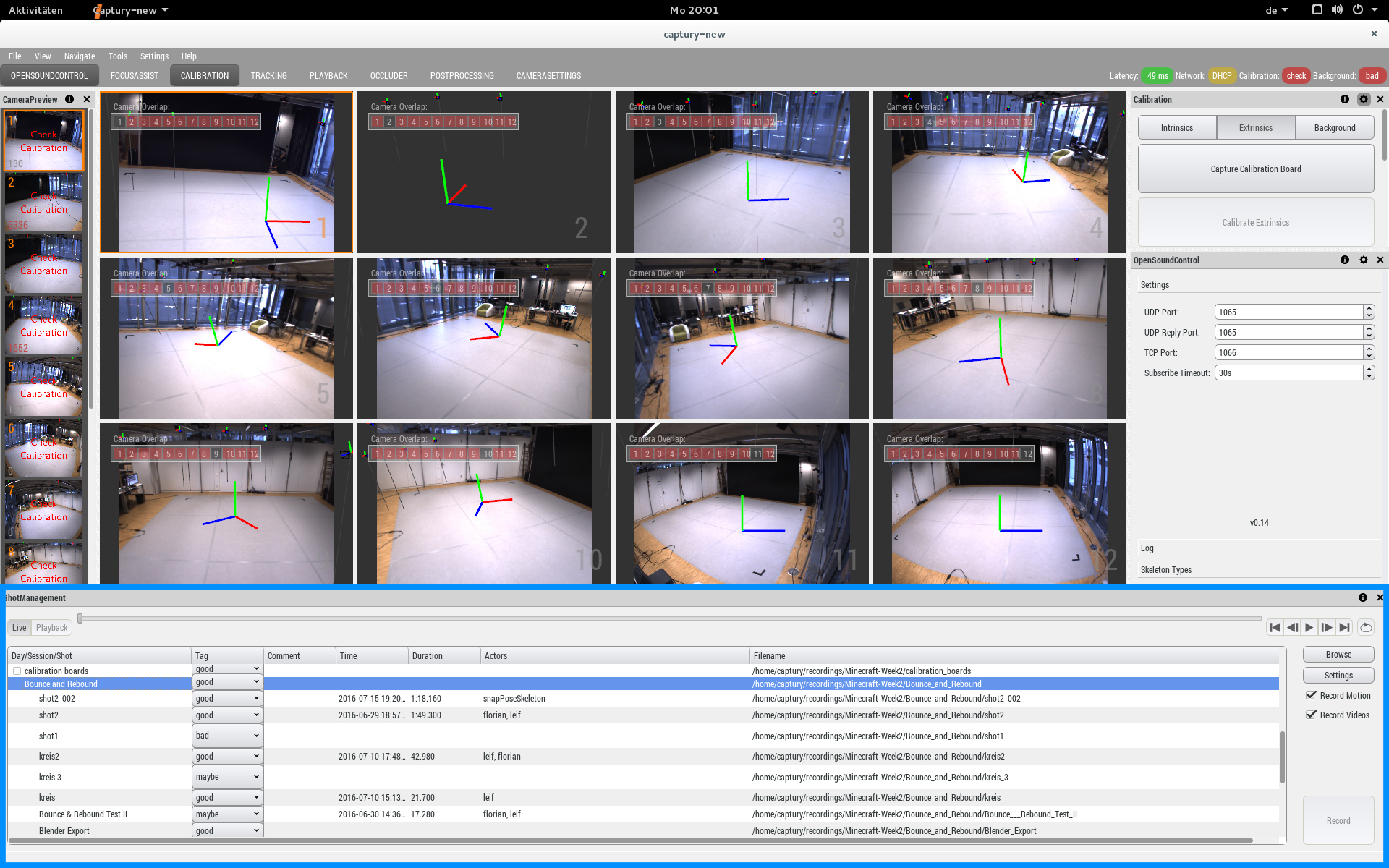This screenshot has width=1389, height=868.
Task: Open tag dropdown for shot1
Action: [x=227, y=736]
